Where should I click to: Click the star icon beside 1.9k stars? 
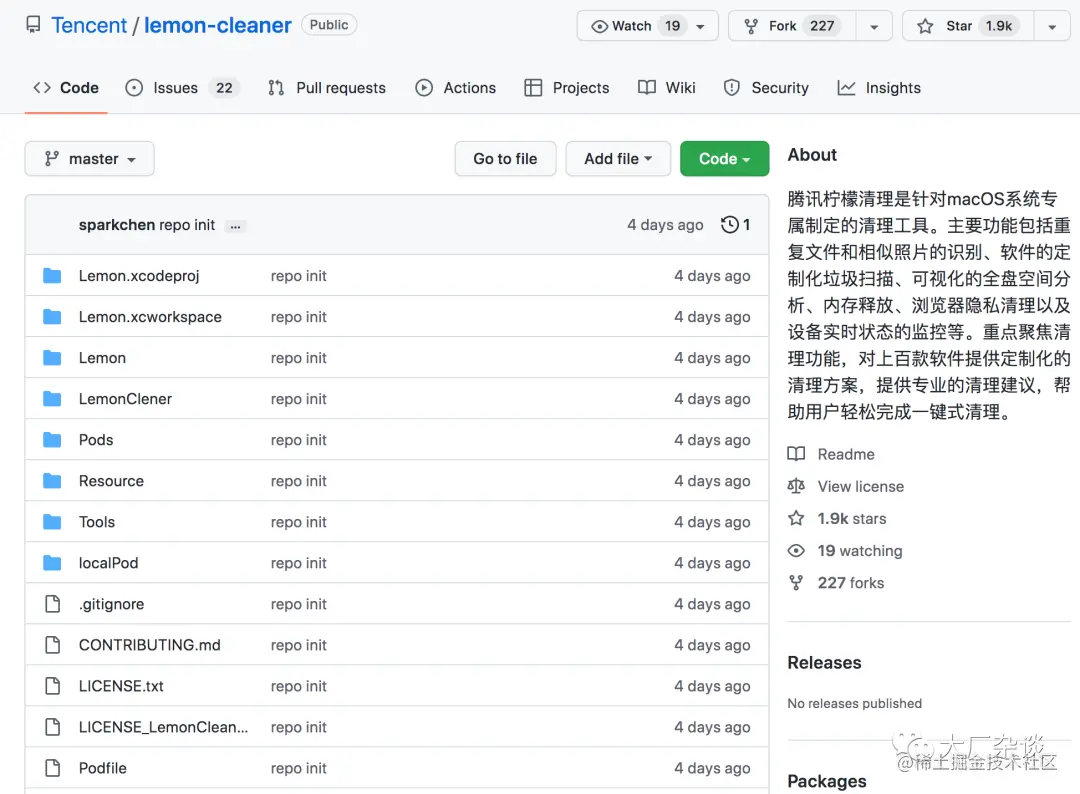click(x=796, y=518)
